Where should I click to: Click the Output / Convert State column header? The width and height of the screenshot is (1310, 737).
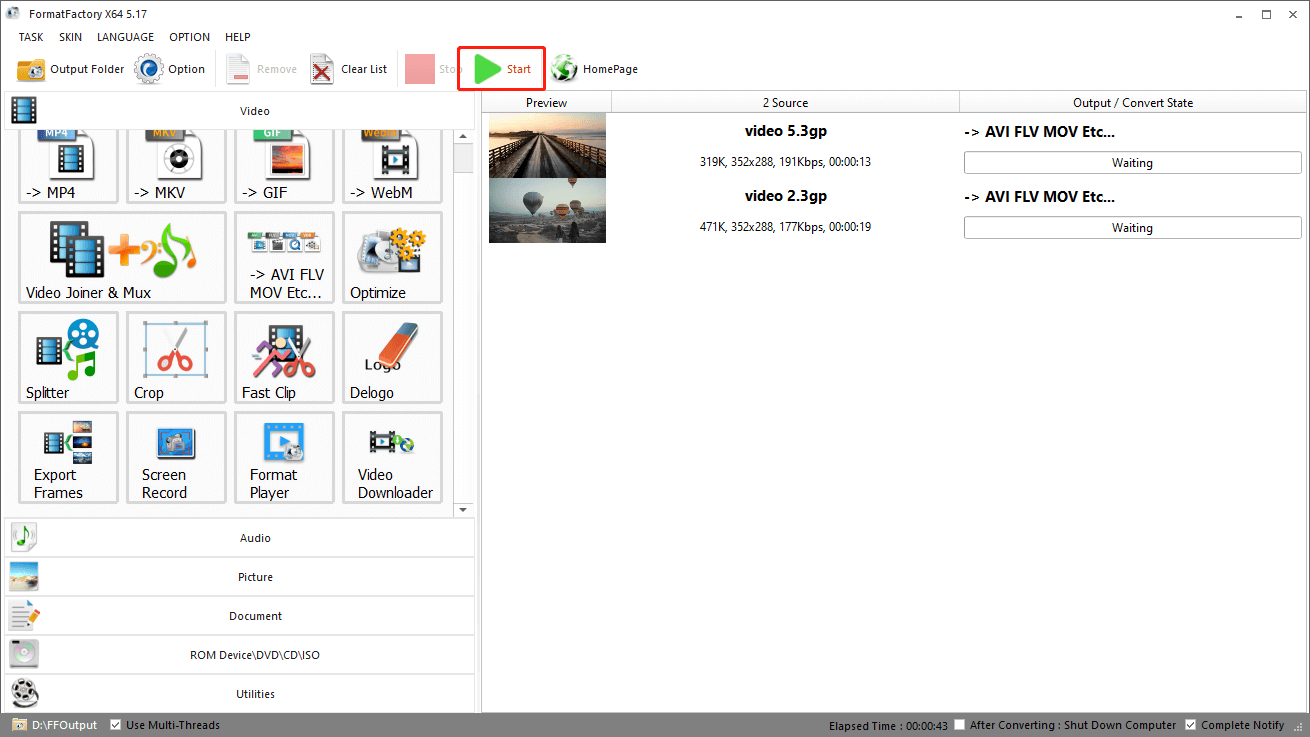coord(1133,102)
